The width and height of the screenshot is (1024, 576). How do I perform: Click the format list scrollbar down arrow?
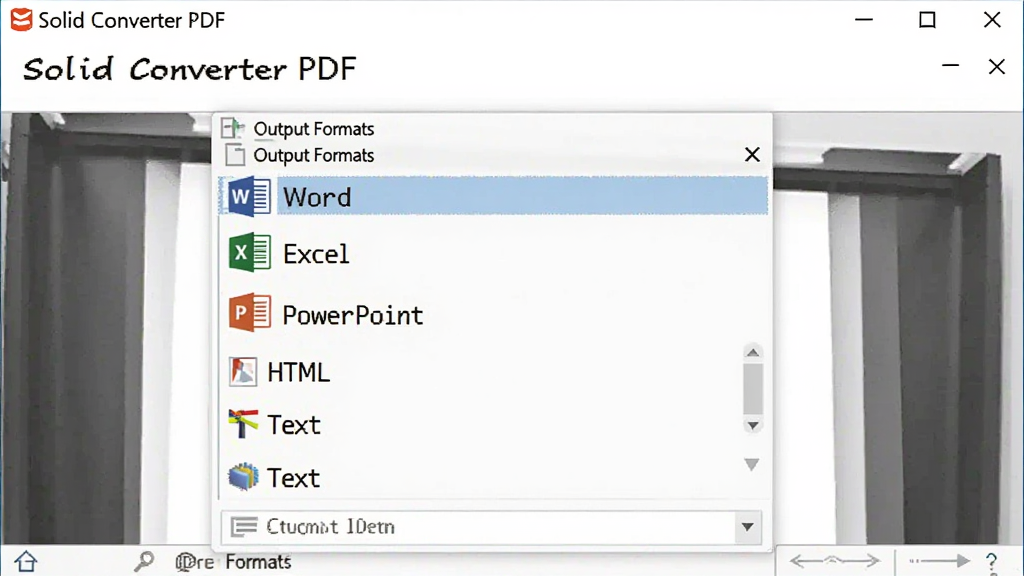[752, 426]
